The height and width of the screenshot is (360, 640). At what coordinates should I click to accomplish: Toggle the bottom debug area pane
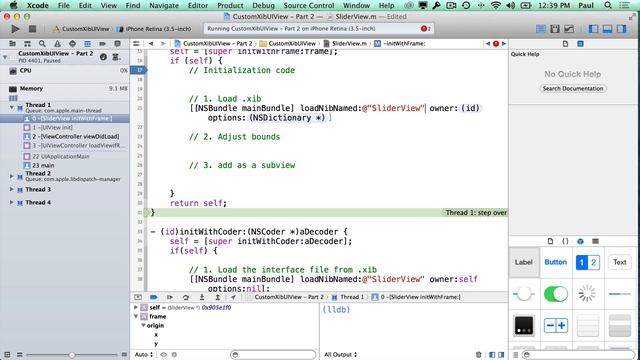[x=607, y=29]
